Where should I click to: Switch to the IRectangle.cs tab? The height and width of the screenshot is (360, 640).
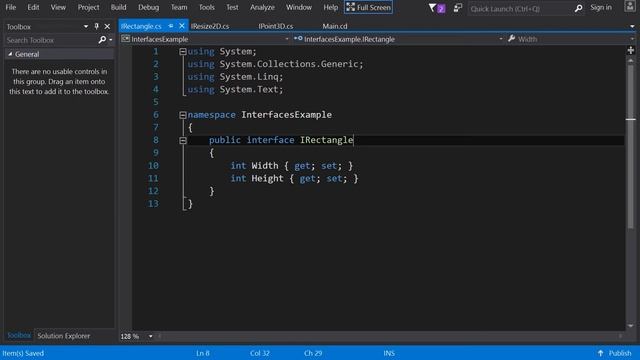[x=141, y=26]
